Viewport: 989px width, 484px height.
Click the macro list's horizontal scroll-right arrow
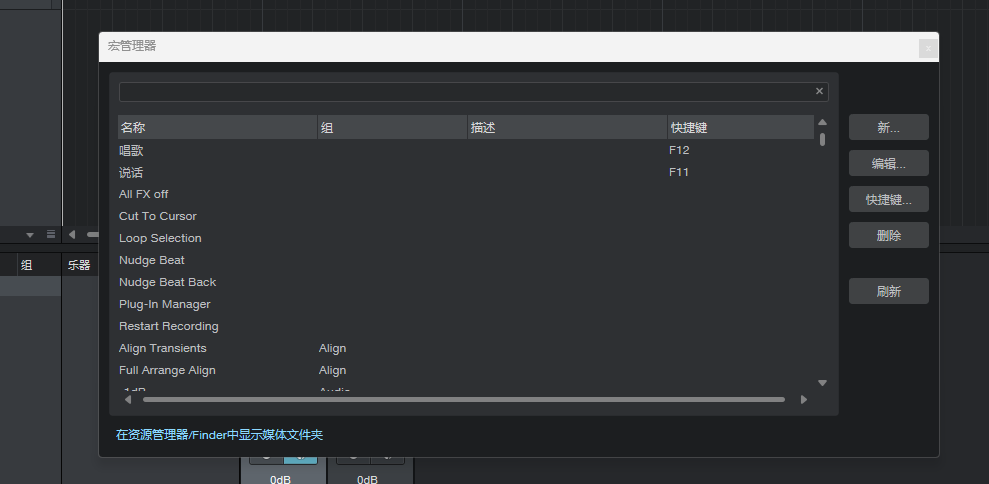804,399
